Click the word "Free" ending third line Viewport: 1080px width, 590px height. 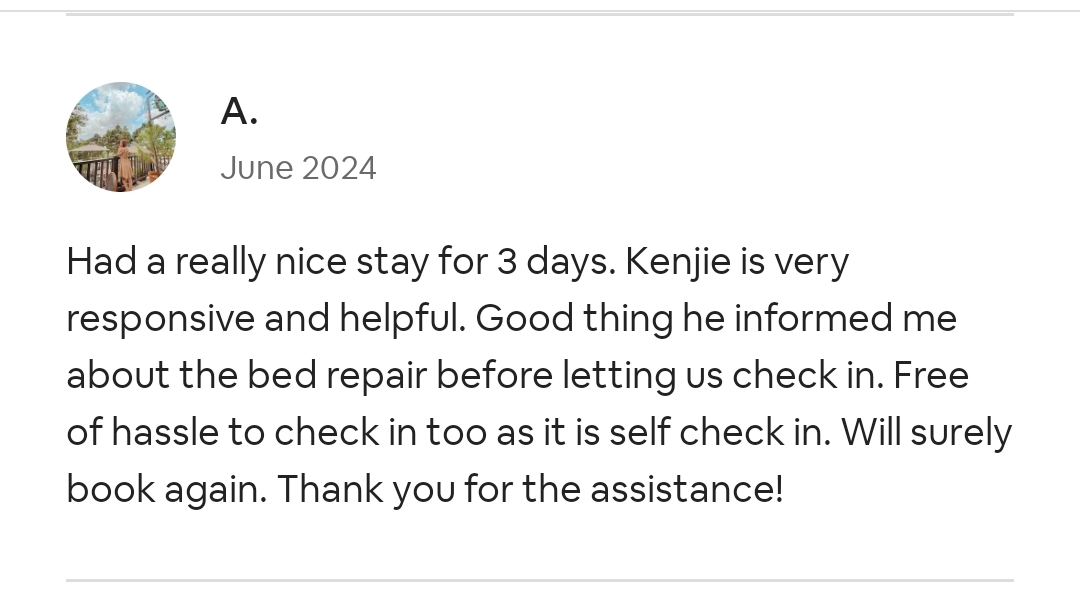click(x=931, y=376)
